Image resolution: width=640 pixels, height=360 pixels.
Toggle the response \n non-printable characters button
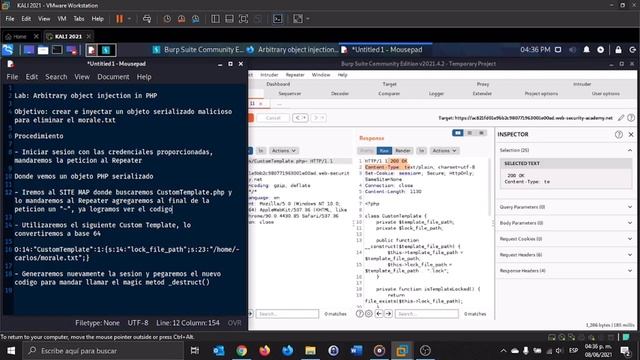[x=422, y=151]
